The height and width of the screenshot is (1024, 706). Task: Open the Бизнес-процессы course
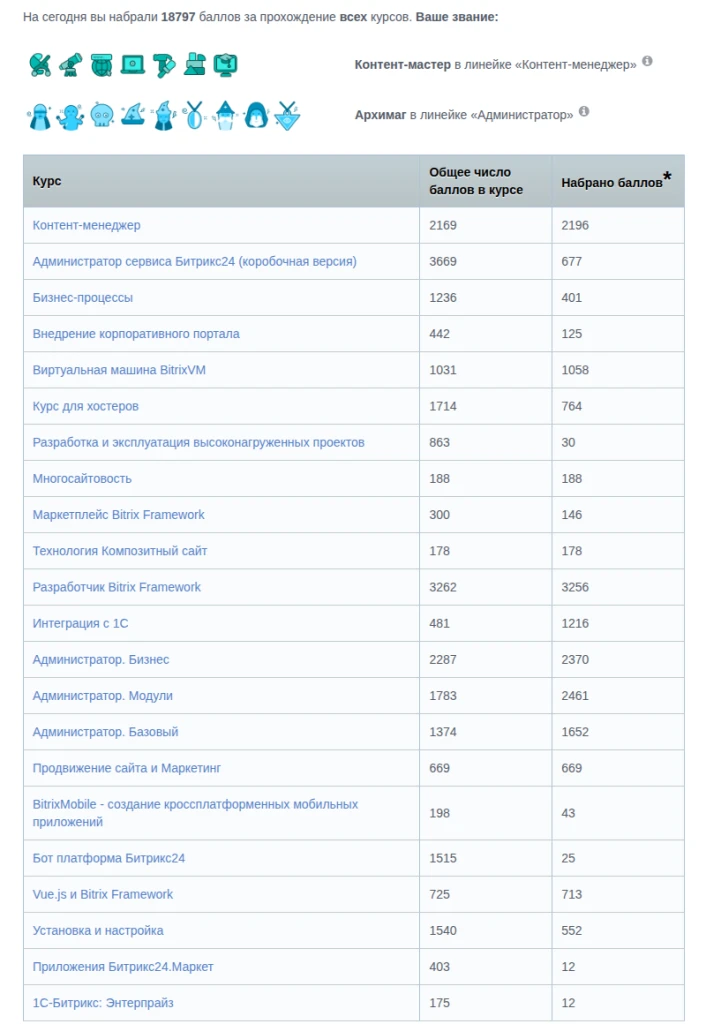[x=82, y=298]
